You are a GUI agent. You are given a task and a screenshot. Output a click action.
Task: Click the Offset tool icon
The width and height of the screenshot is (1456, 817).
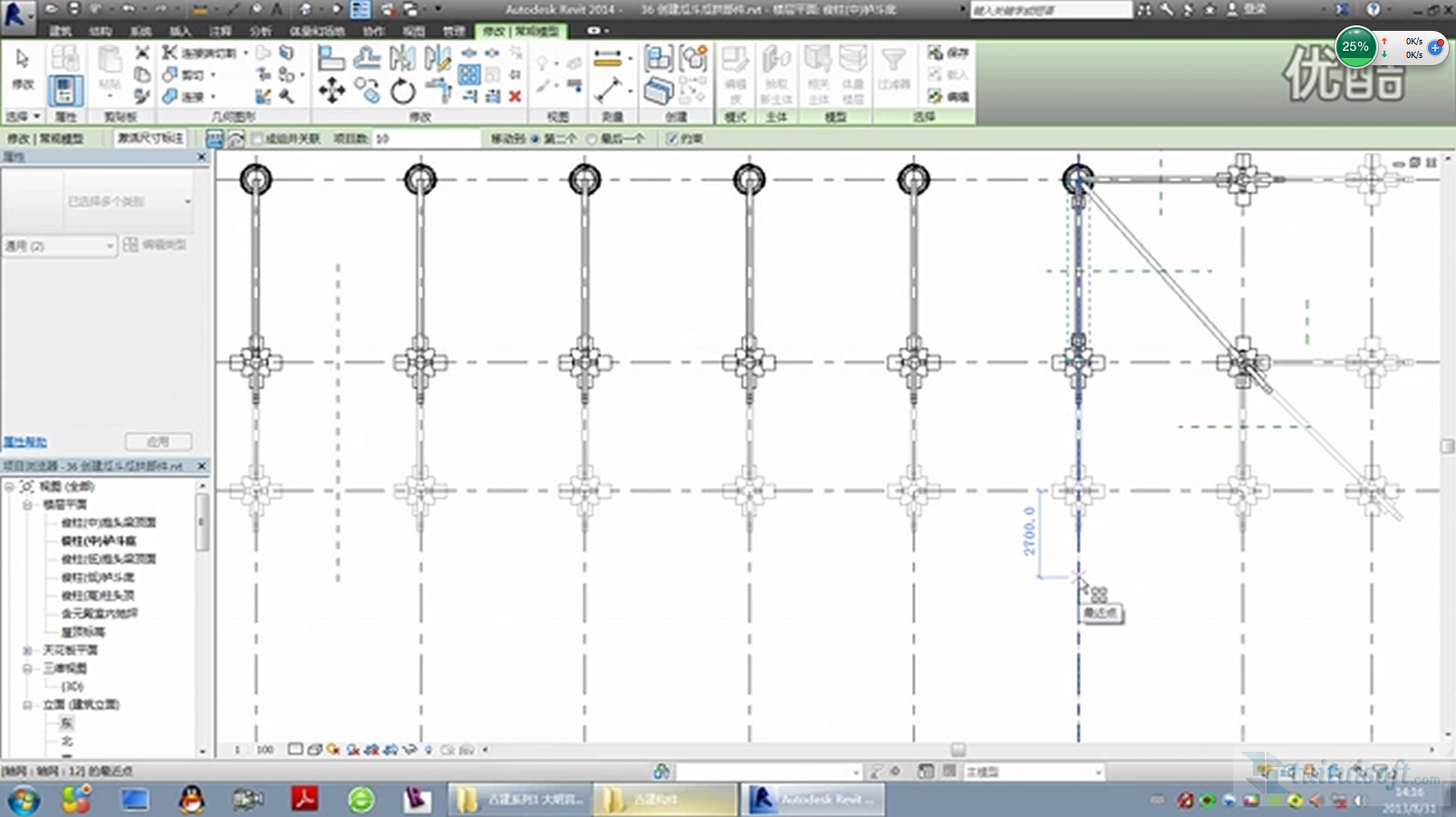(x=367, y=59)
